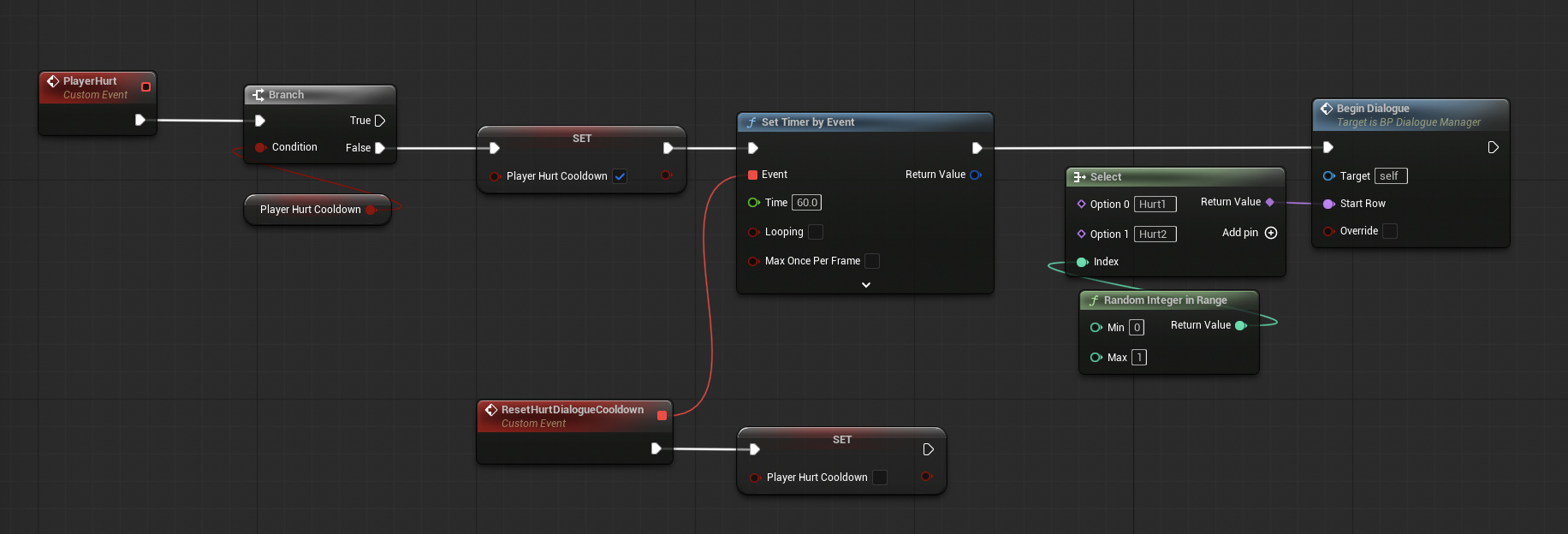This screenshot has height=534, width=1568.
Task: Click the lower SET node exec output pin
Action: (929, 449)
